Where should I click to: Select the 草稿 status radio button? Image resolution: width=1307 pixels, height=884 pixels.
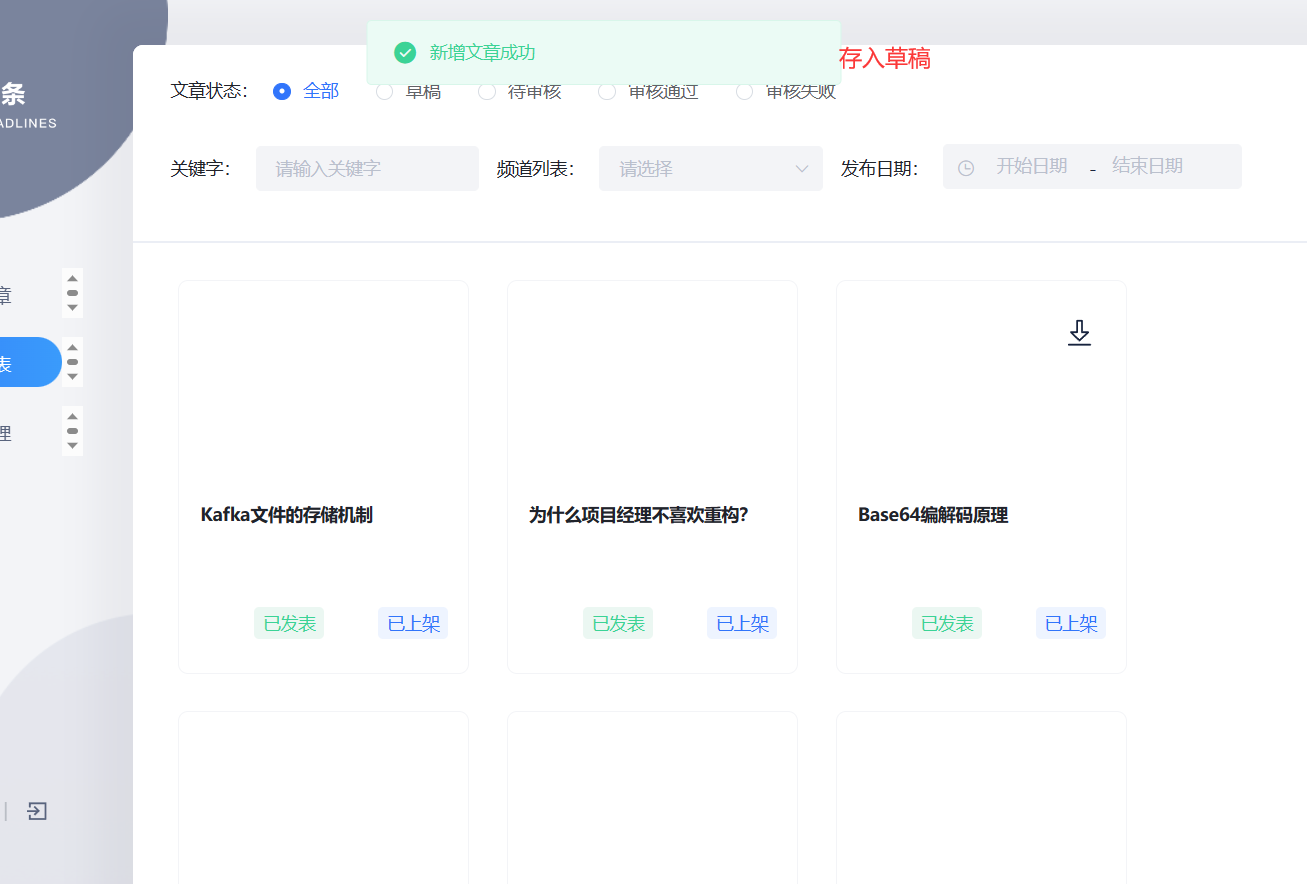(384, 91)
